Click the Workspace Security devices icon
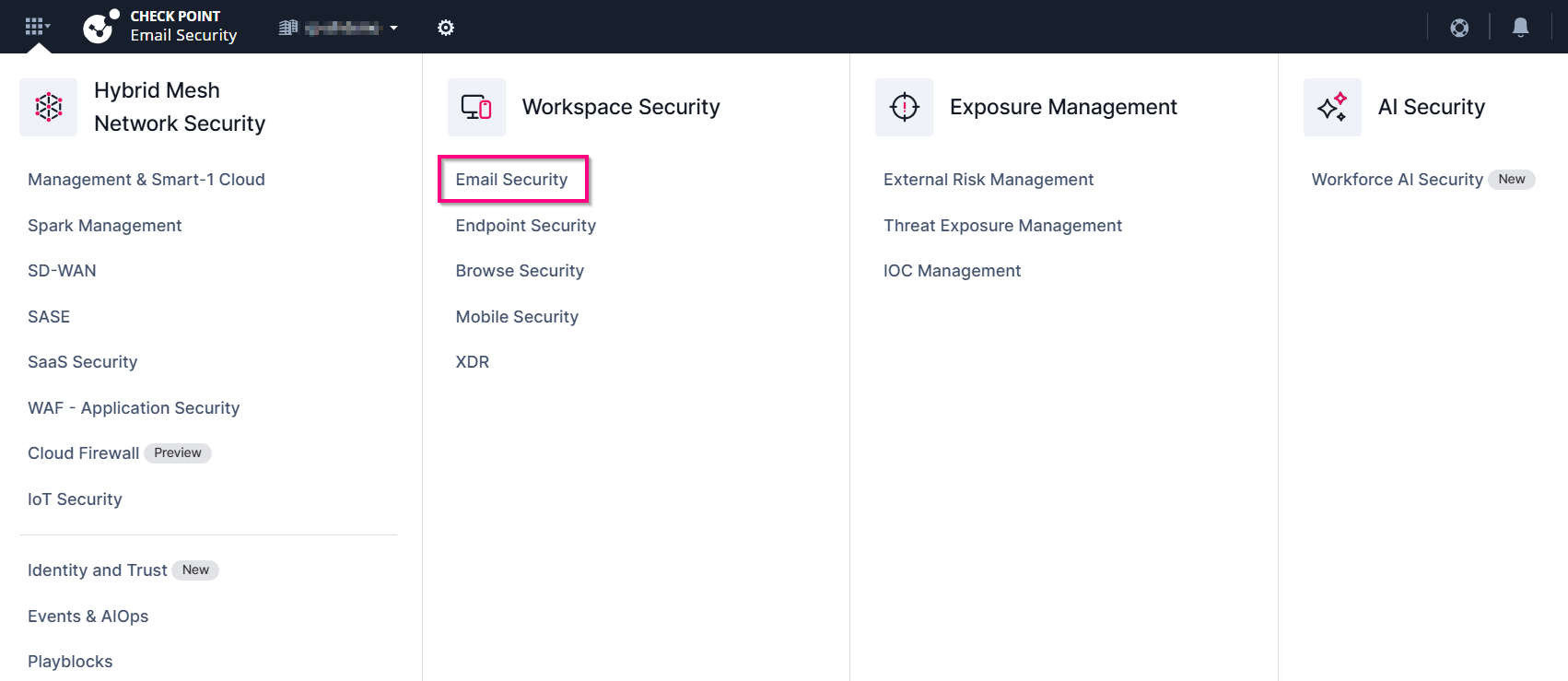Screen dimensions: 1568x681 [476, 107]
